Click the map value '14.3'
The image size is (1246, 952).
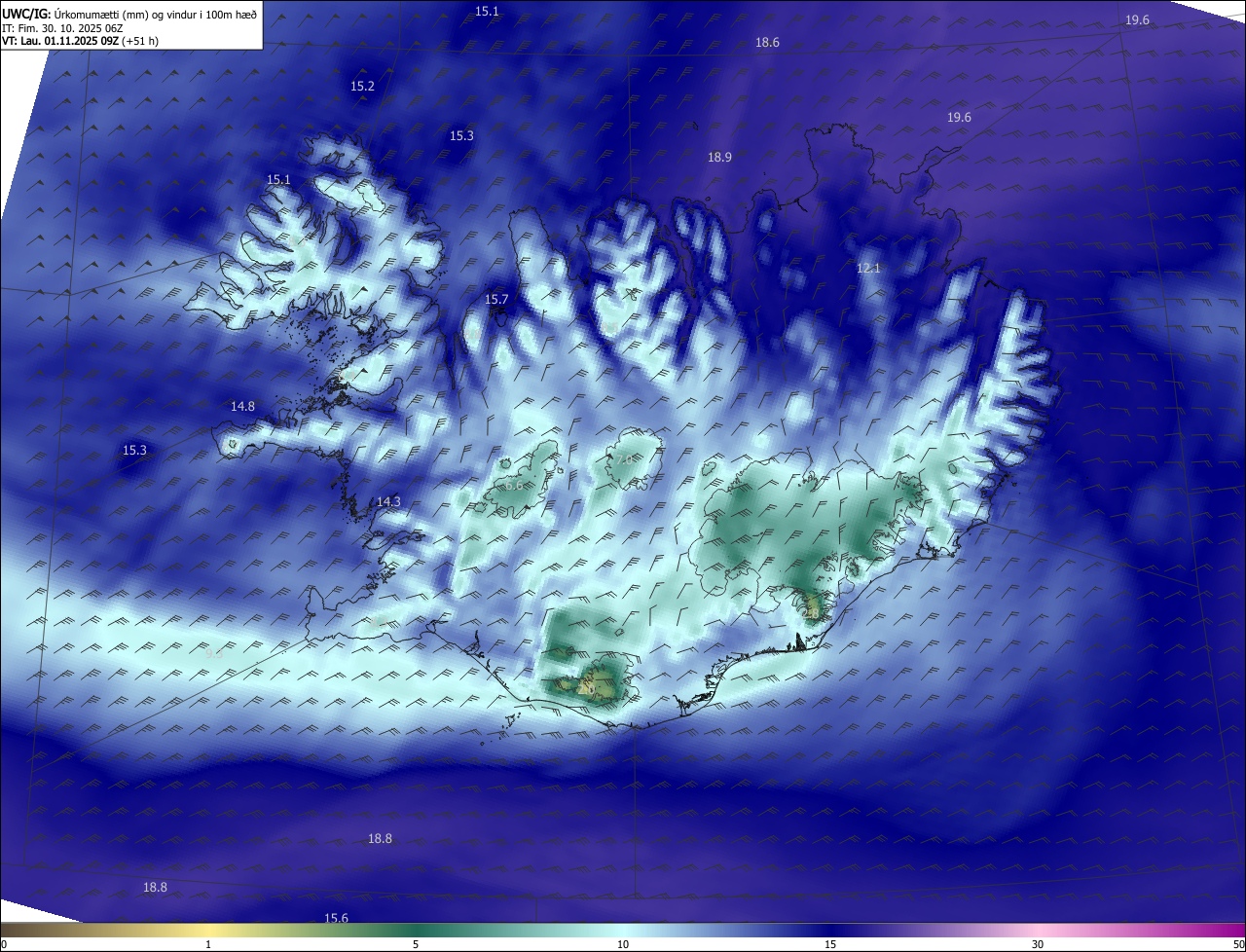coord(388,502)
